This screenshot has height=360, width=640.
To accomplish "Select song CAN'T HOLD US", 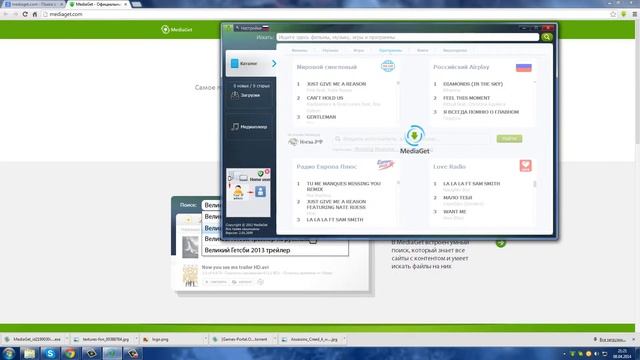I will pyautogui.click(x=325, y=98).
